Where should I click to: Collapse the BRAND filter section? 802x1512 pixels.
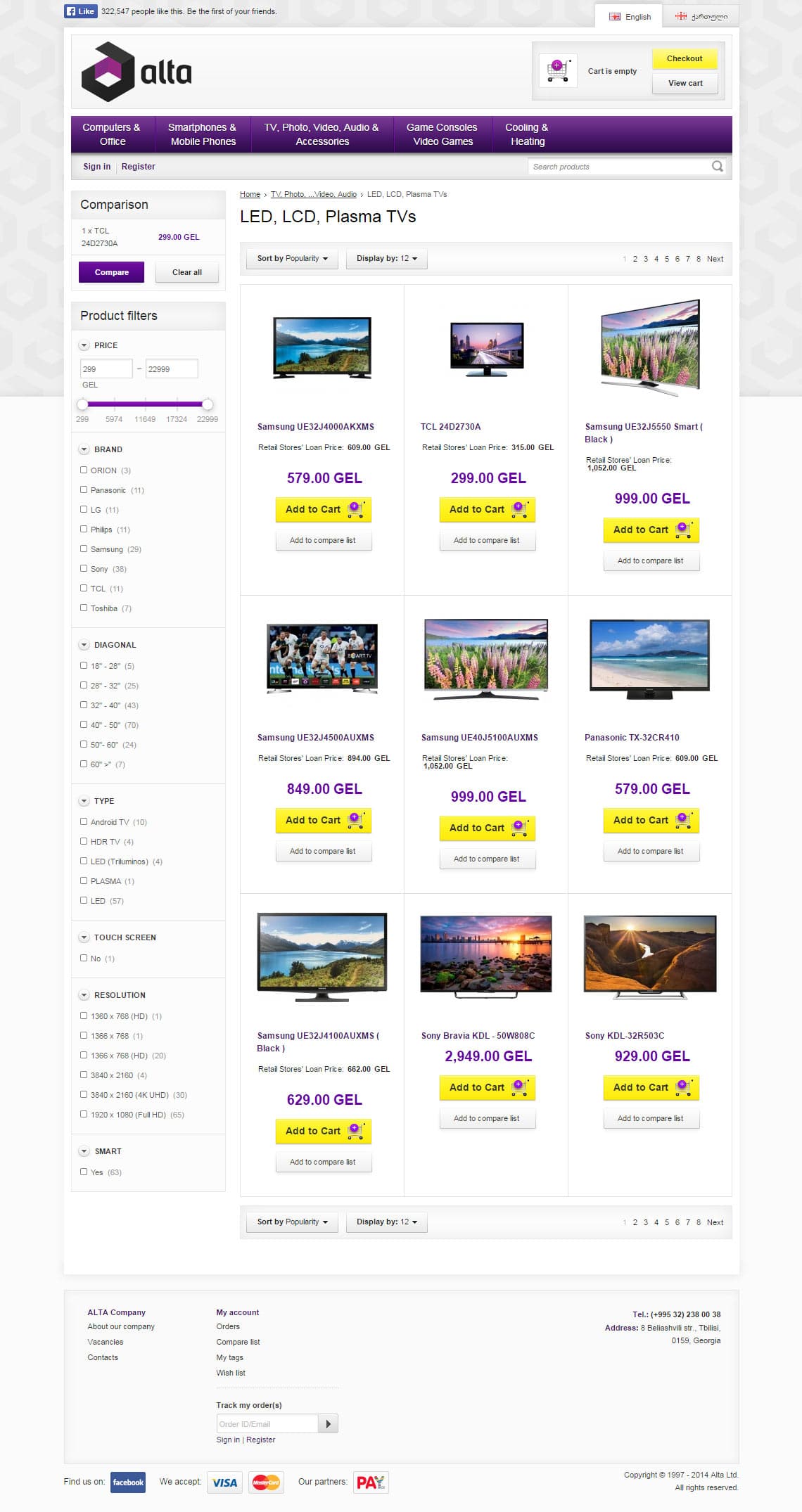pyautogui.click(x=84, y=449)
